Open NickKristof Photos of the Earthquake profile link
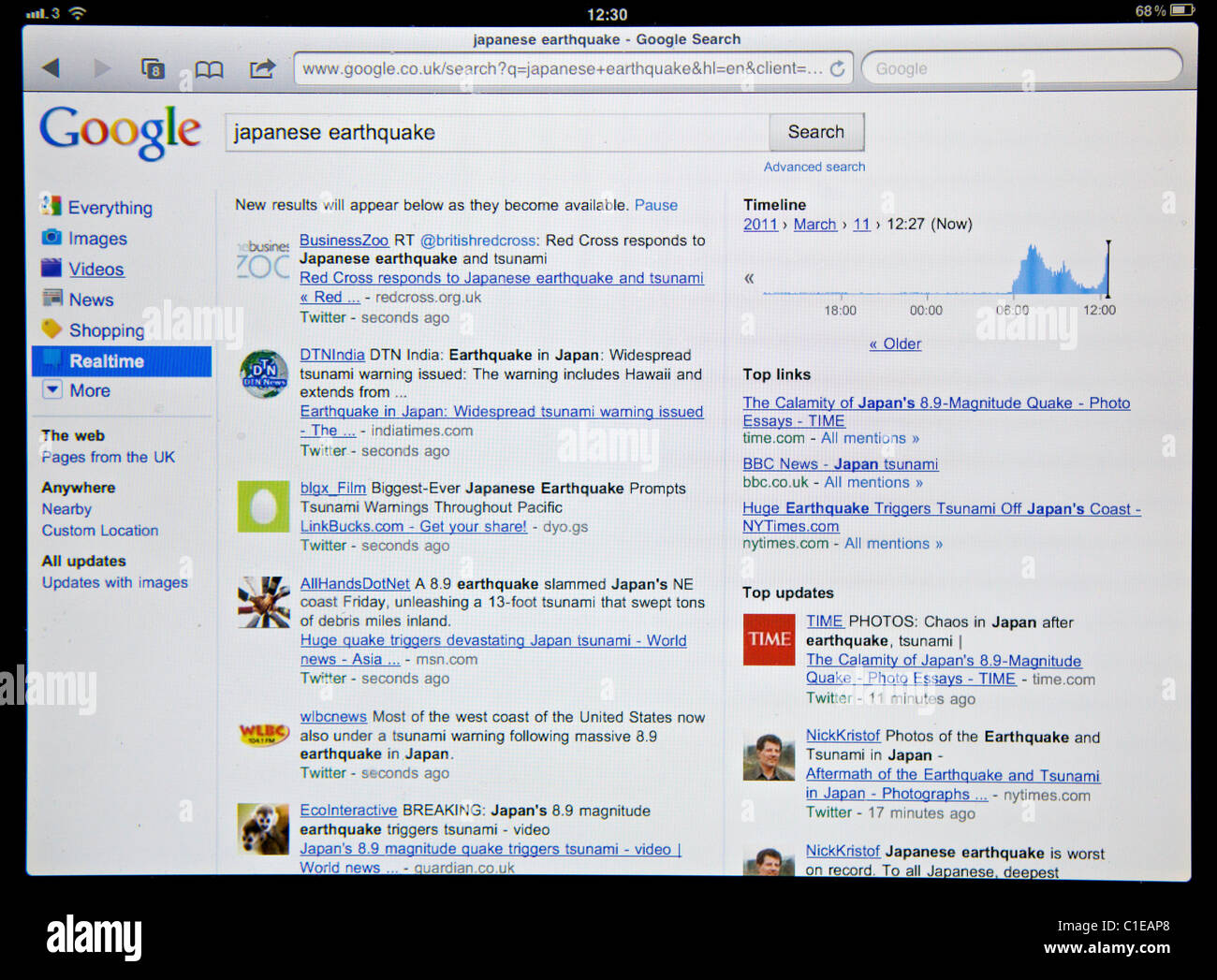The height and width of the screenshot is (980, 1217). point(843,736)
